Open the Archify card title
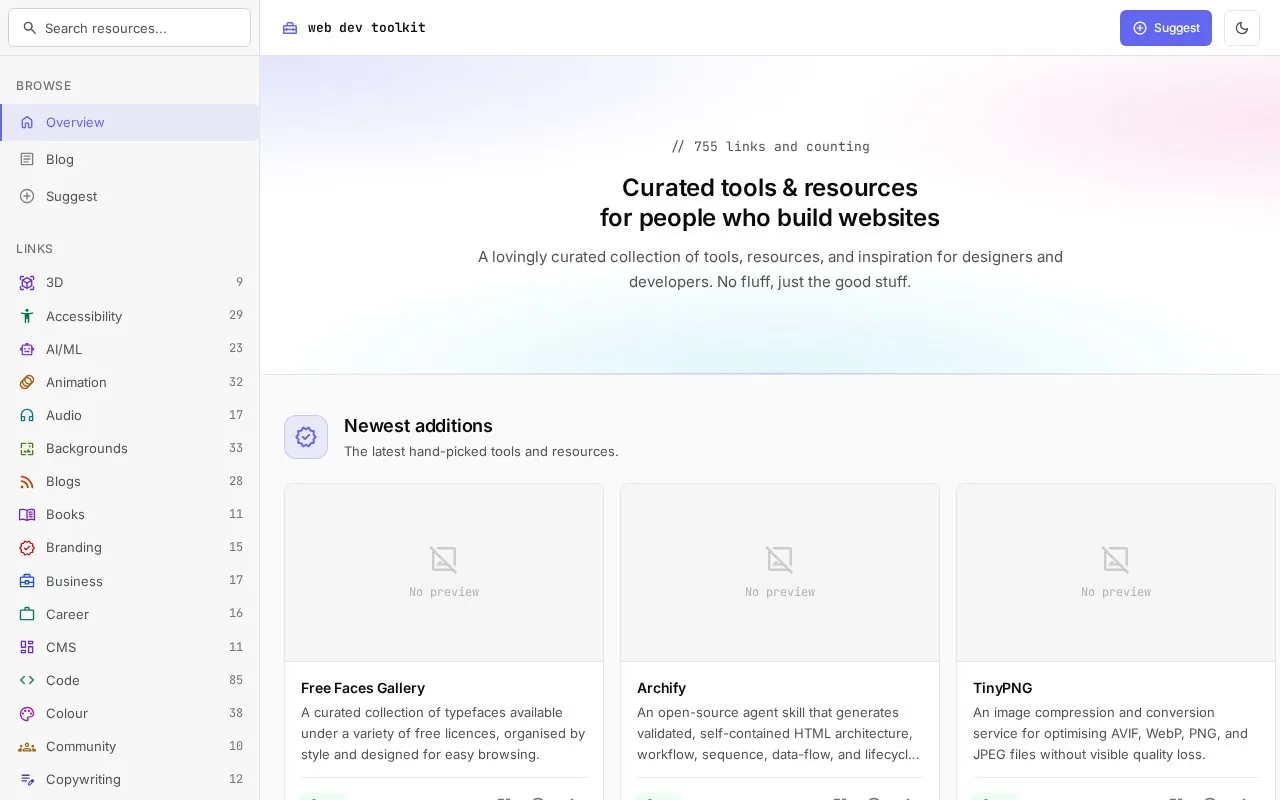1280x800 pixels. [661, 688]
